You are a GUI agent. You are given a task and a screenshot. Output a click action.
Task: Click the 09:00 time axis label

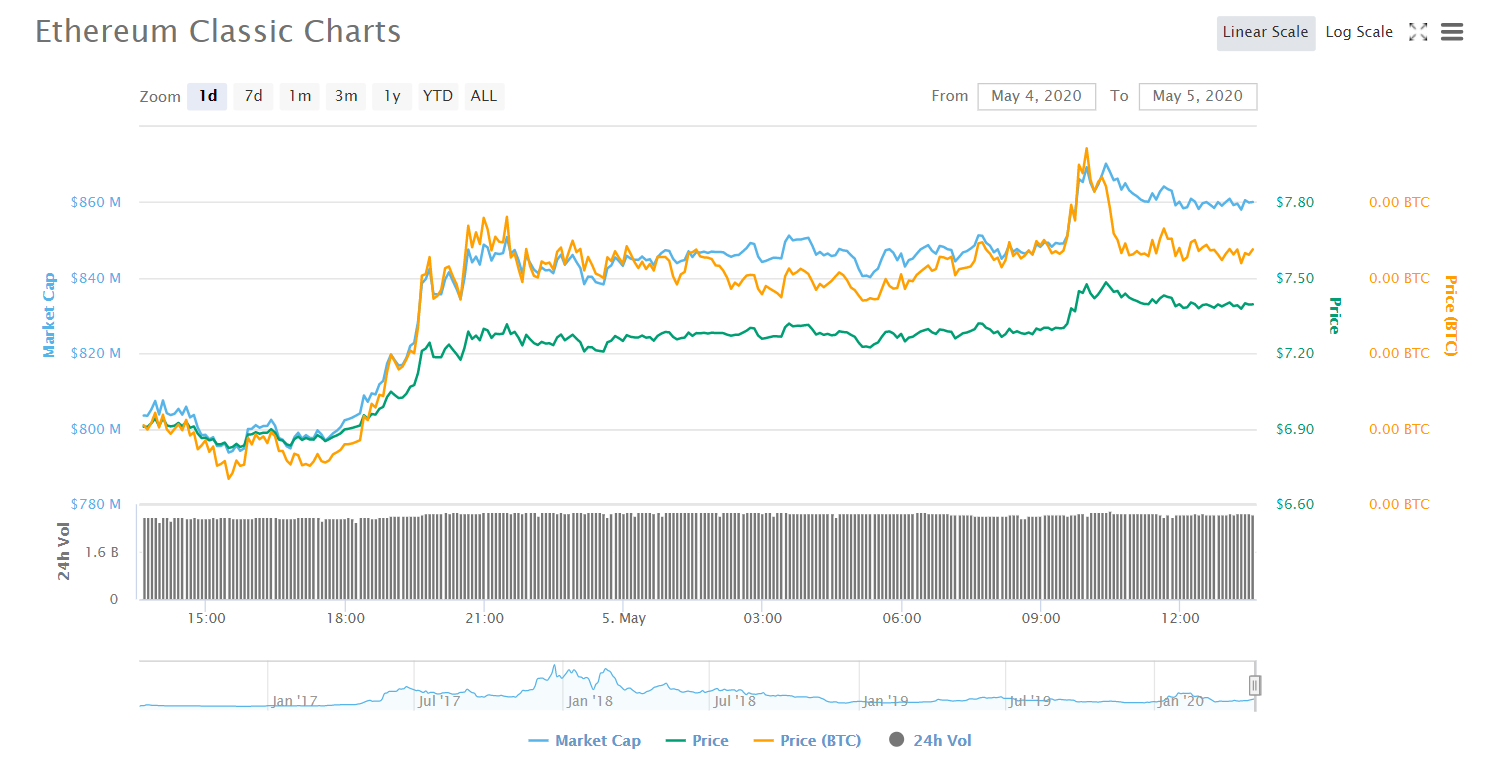(x=1041, y=618)
